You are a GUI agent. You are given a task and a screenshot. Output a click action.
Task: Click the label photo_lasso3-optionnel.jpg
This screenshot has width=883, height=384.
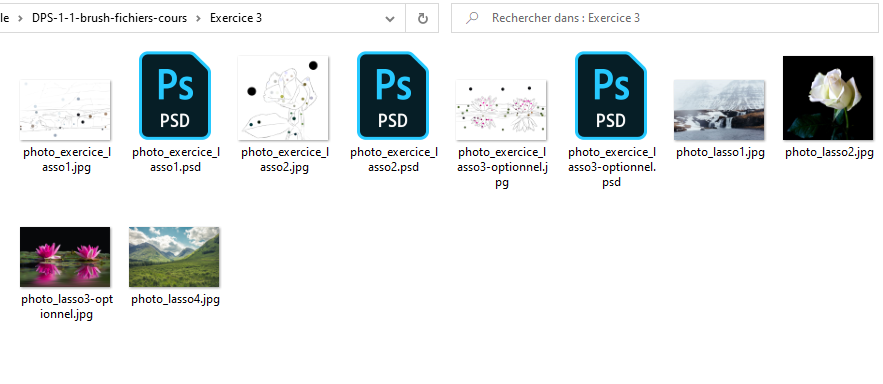(67, 307)
